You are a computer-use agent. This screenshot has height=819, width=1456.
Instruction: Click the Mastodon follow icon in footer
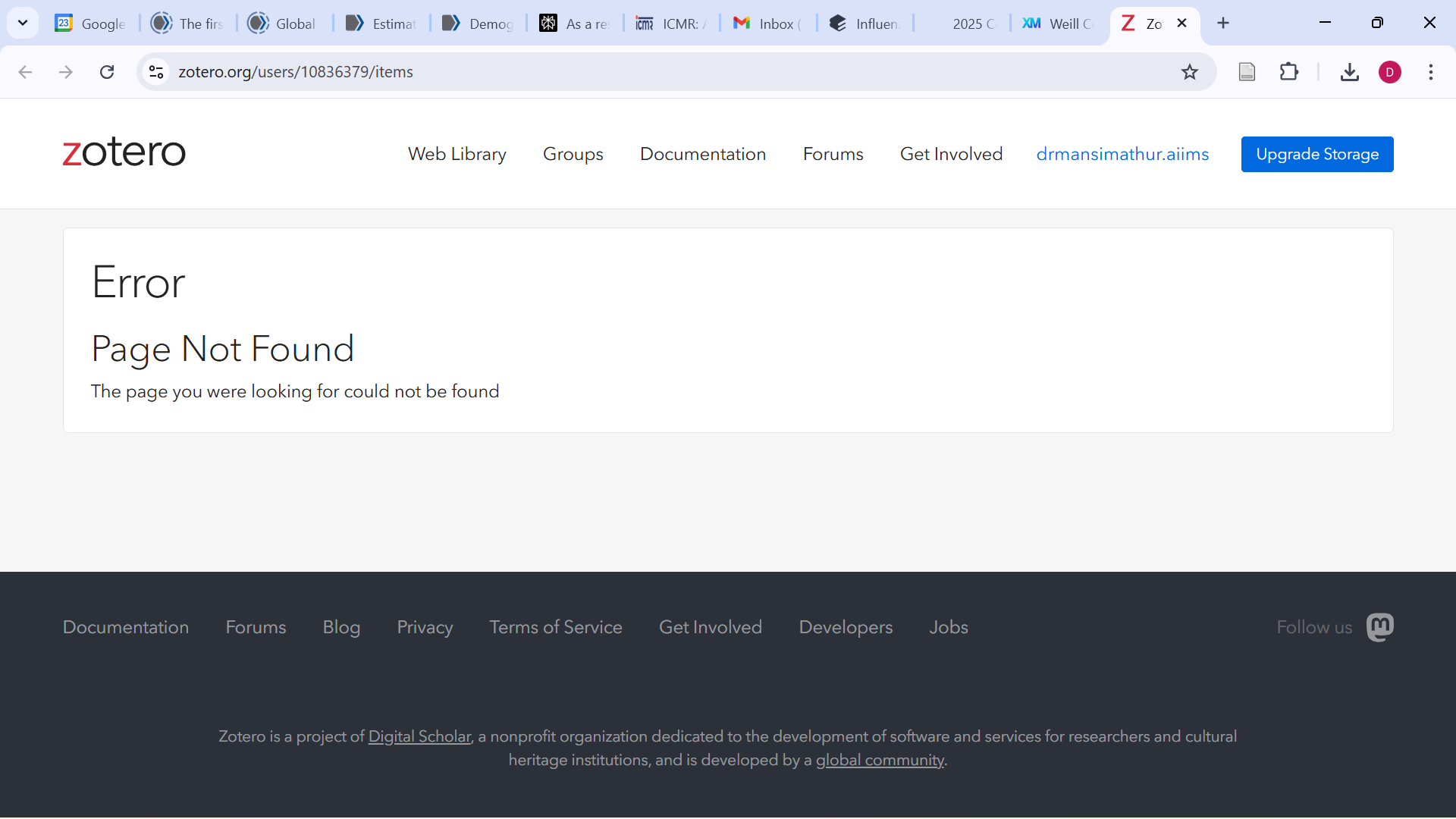point(1379,627)
